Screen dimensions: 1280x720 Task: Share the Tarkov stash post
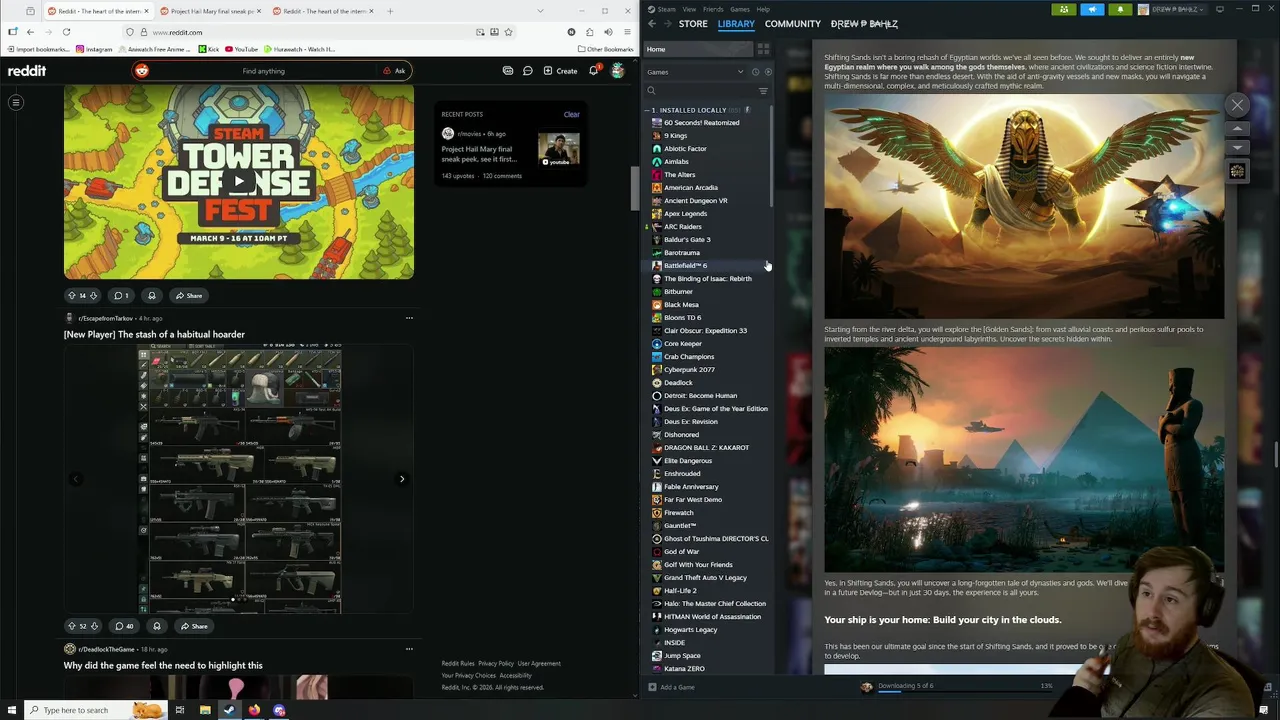pos(192,626)
